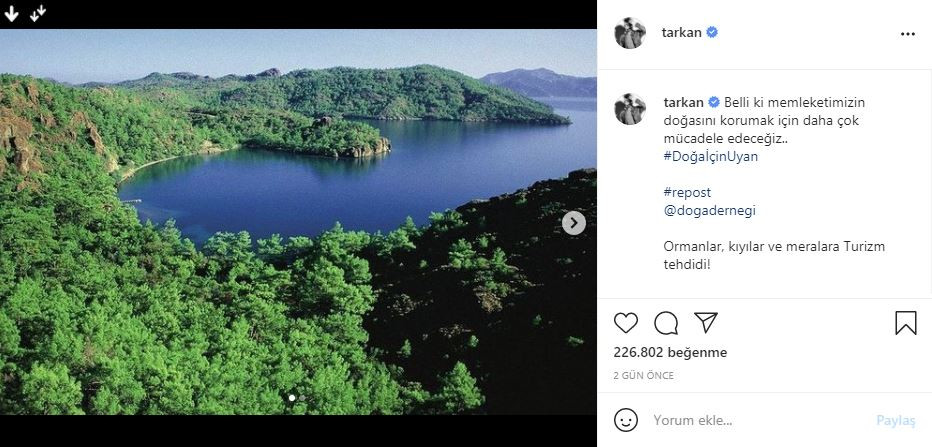Viewport: 932px width, 447px height.
Task: Open the three-dots more options menu
Action: coord(907,33)
